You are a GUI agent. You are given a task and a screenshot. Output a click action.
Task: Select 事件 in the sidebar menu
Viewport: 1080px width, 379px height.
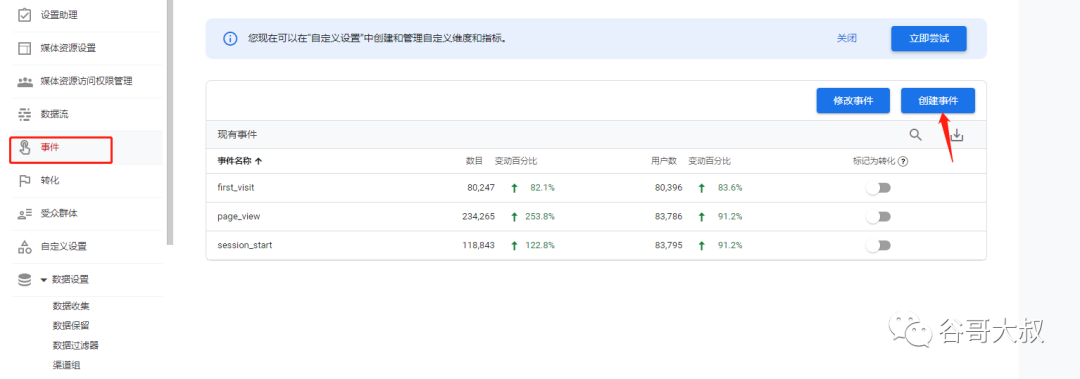(61, 148)
